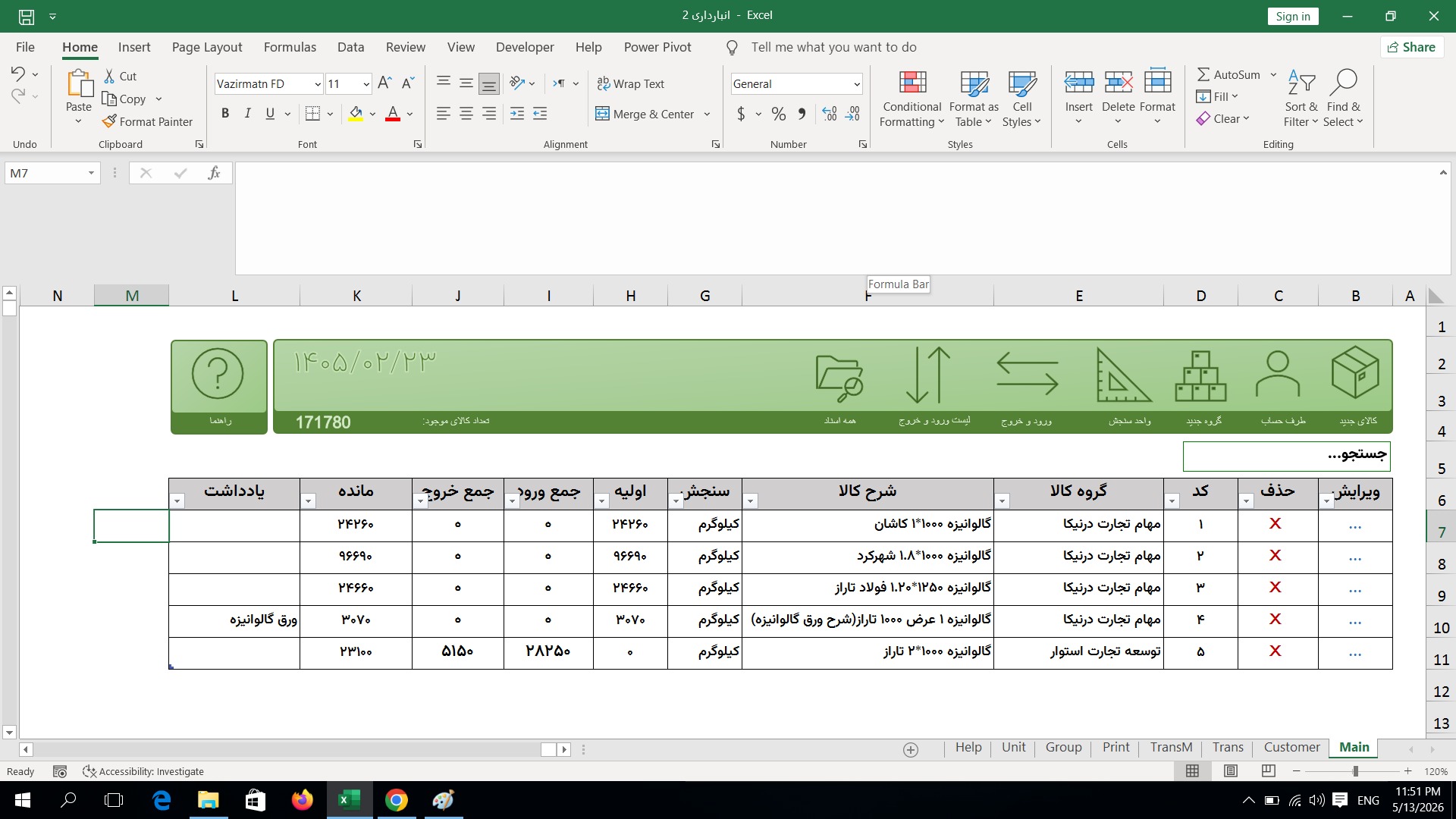
Task: Apply the red Font Color swatch
Action: pyautogui.click(x=393, y=114)
